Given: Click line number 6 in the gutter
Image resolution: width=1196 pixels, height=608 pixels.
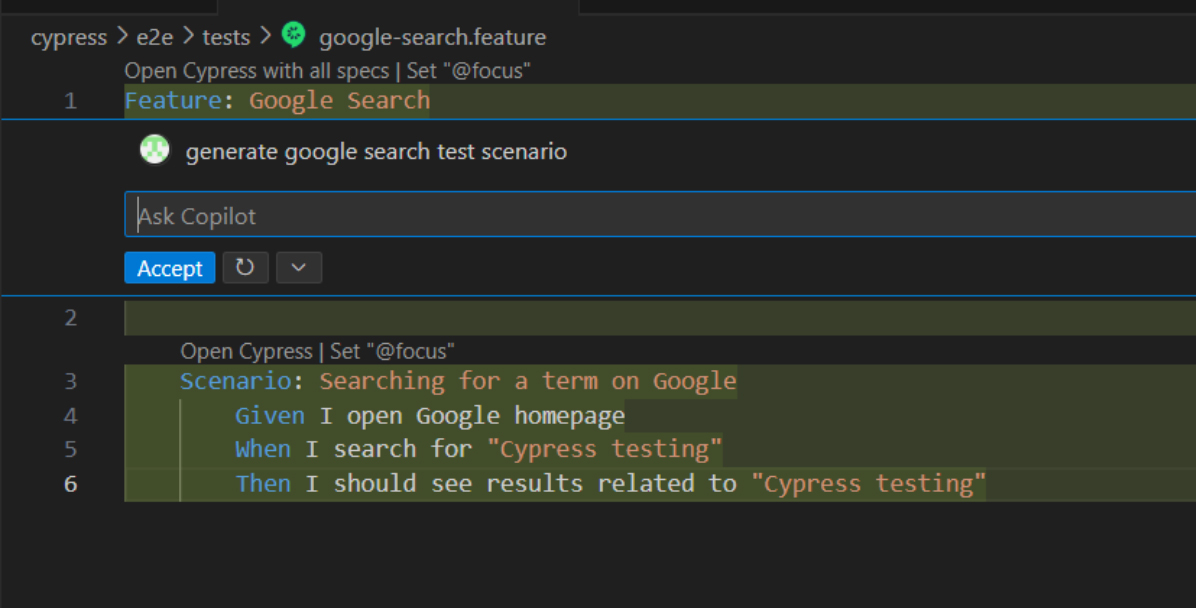Looking at the screenshot, I should click(x=70, y=484).
